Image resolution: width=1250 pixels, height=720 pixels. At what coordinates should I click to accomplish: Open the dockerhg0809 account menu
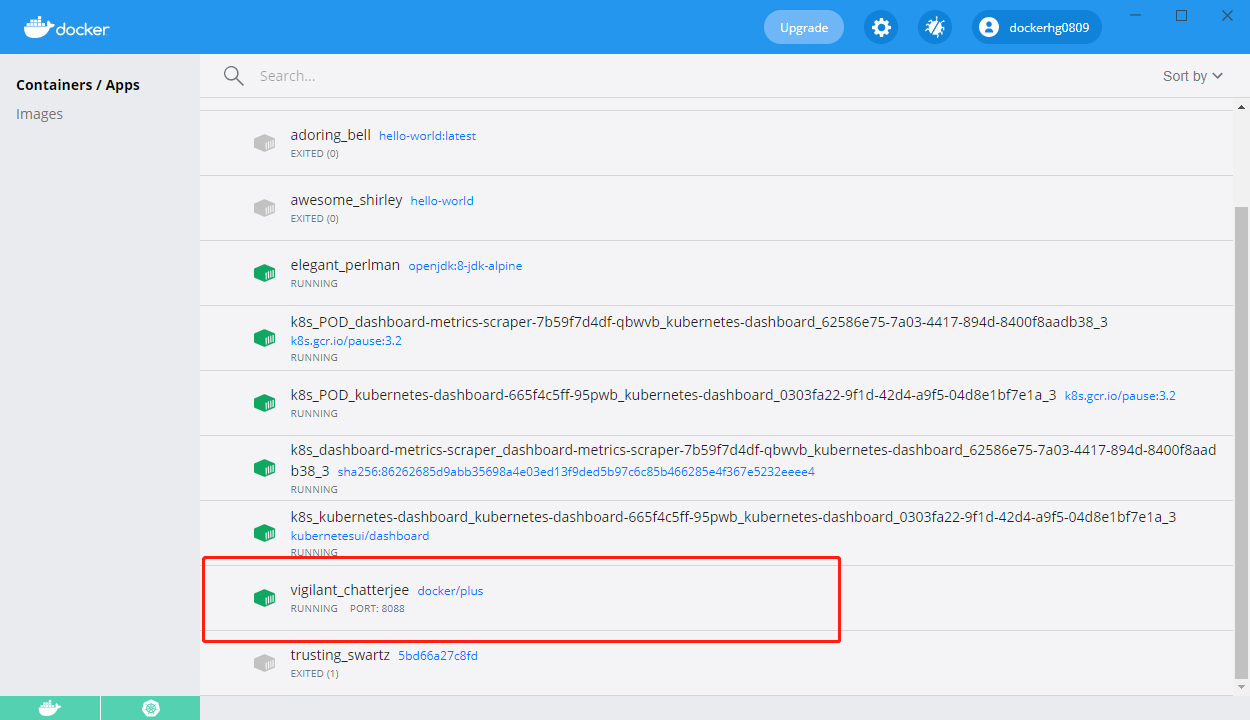coord(1036,27)
